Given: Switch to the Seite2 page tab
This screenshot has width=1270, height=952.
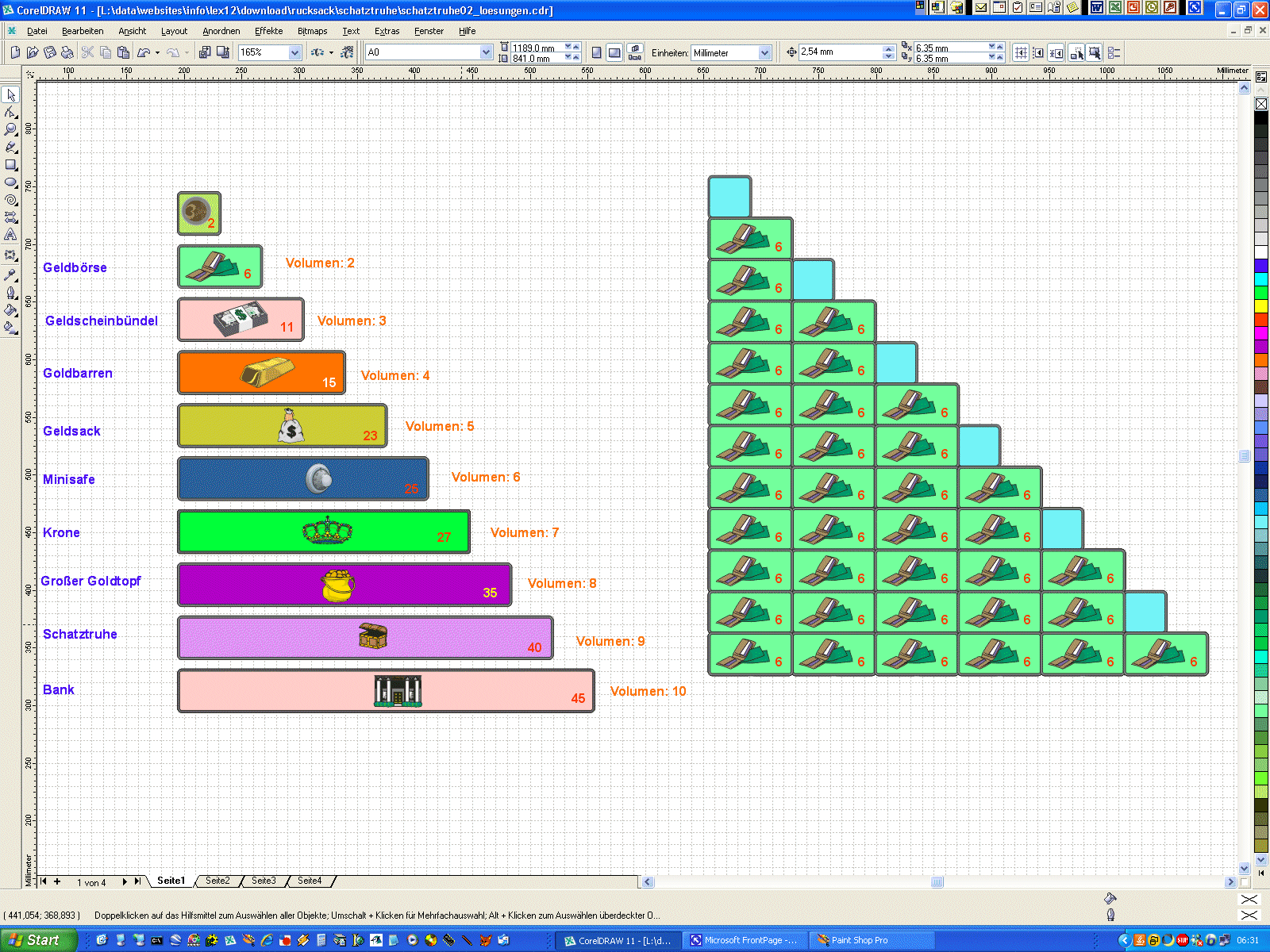Looking at the screenshot, I should click(217, 881).
